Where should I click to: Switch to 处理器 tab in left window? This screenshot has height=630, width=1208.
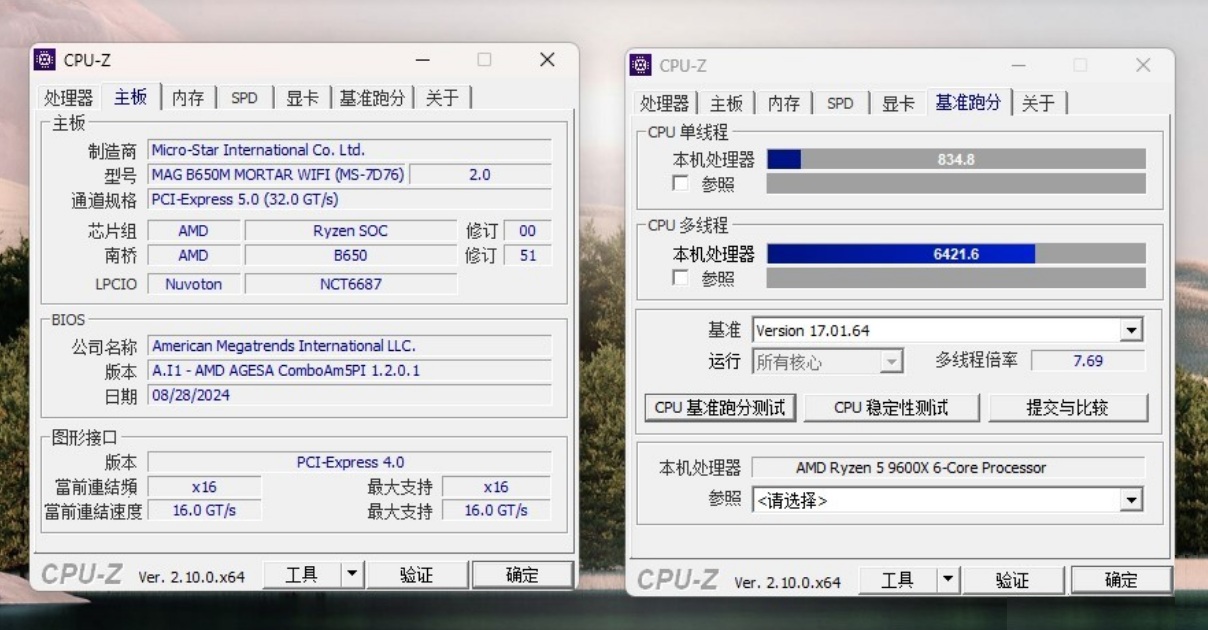68,98
